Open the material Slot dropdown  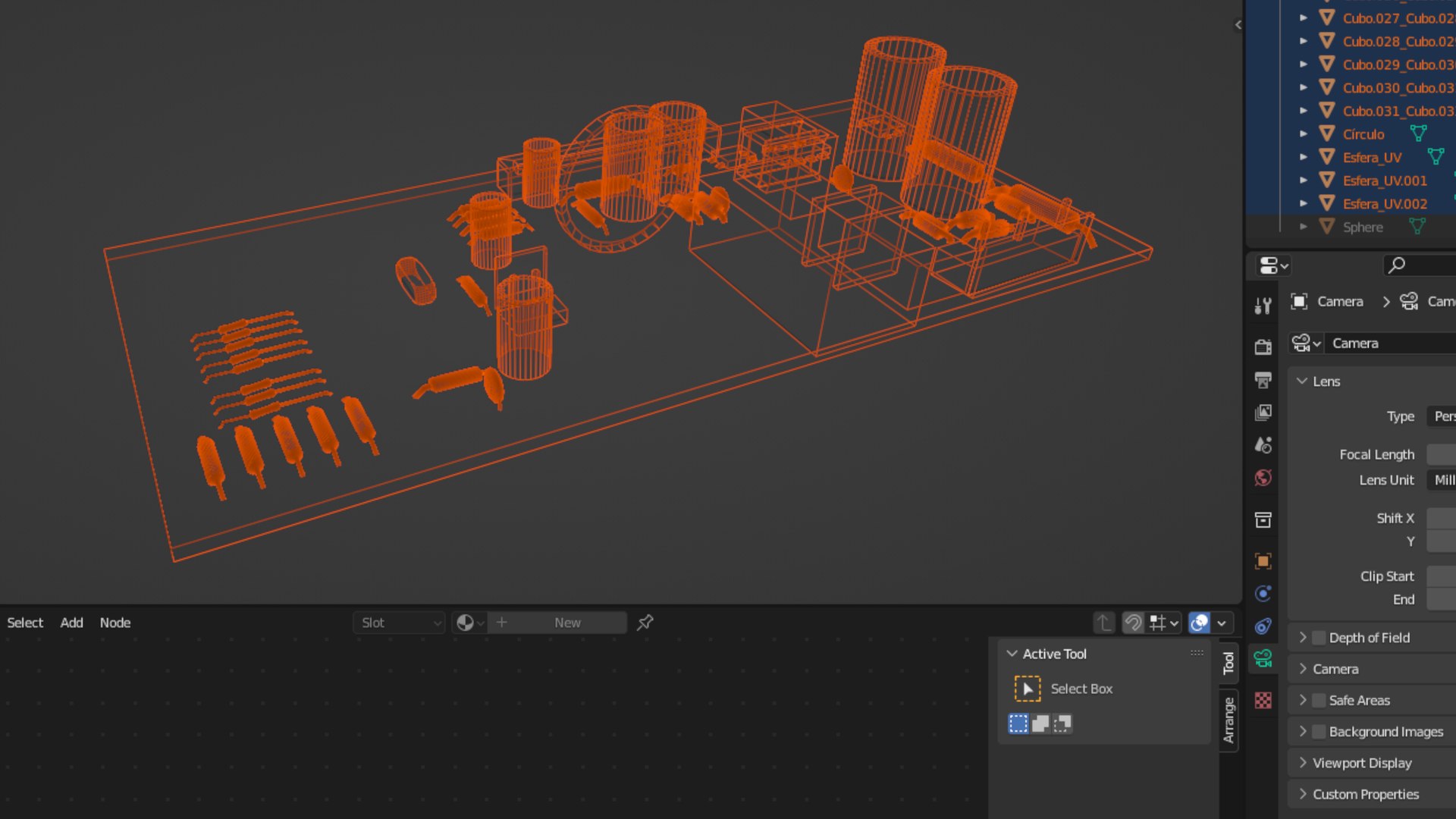399,623
